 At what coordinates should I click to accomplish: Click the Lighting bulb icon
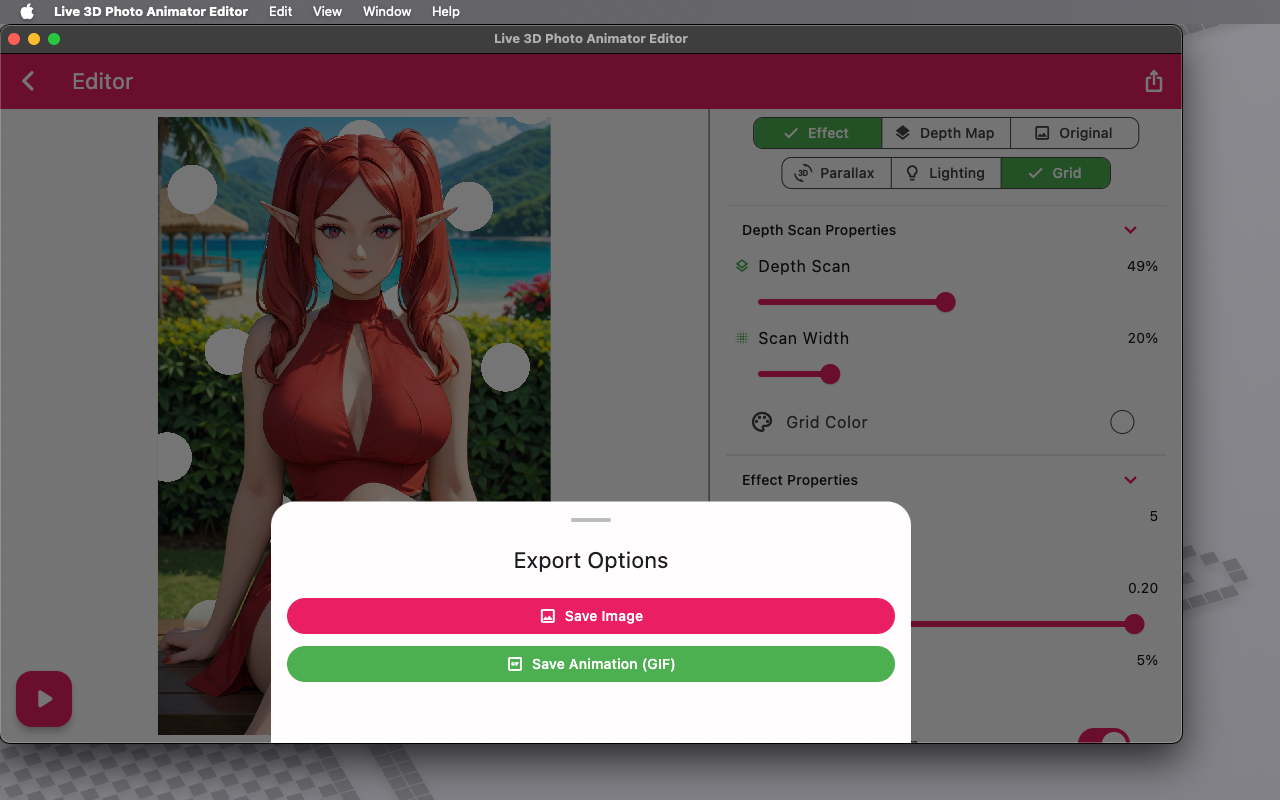(912, 173)
